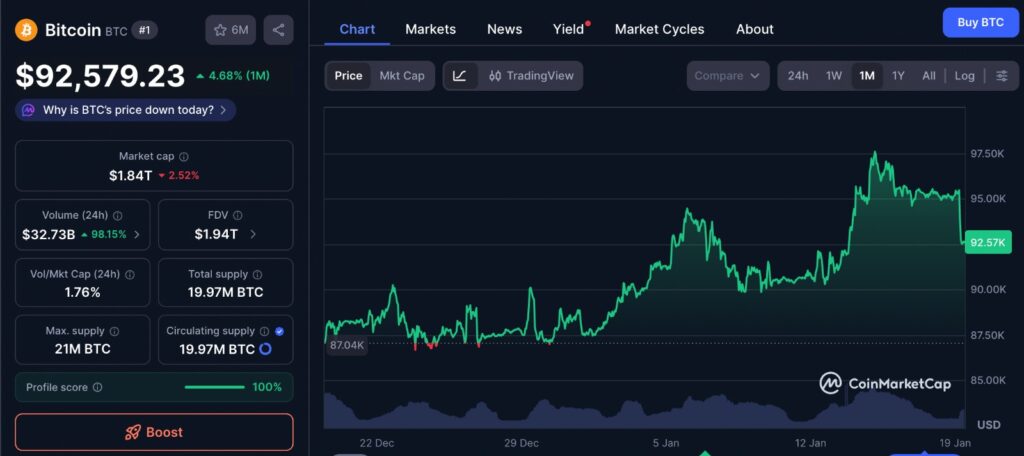Click the verified circulating supply badge

click(x=280, y=332)
